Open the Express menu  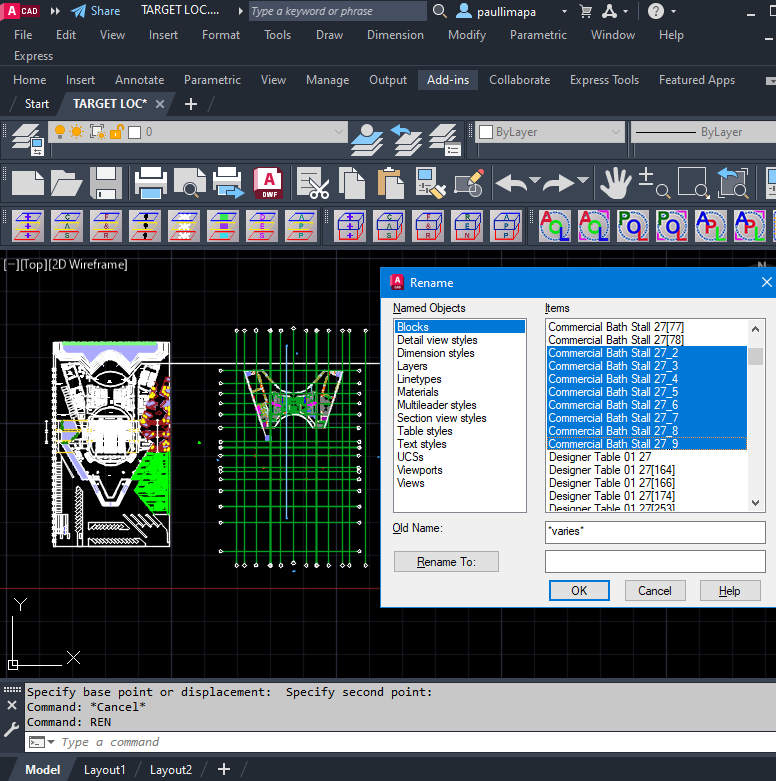33,56
